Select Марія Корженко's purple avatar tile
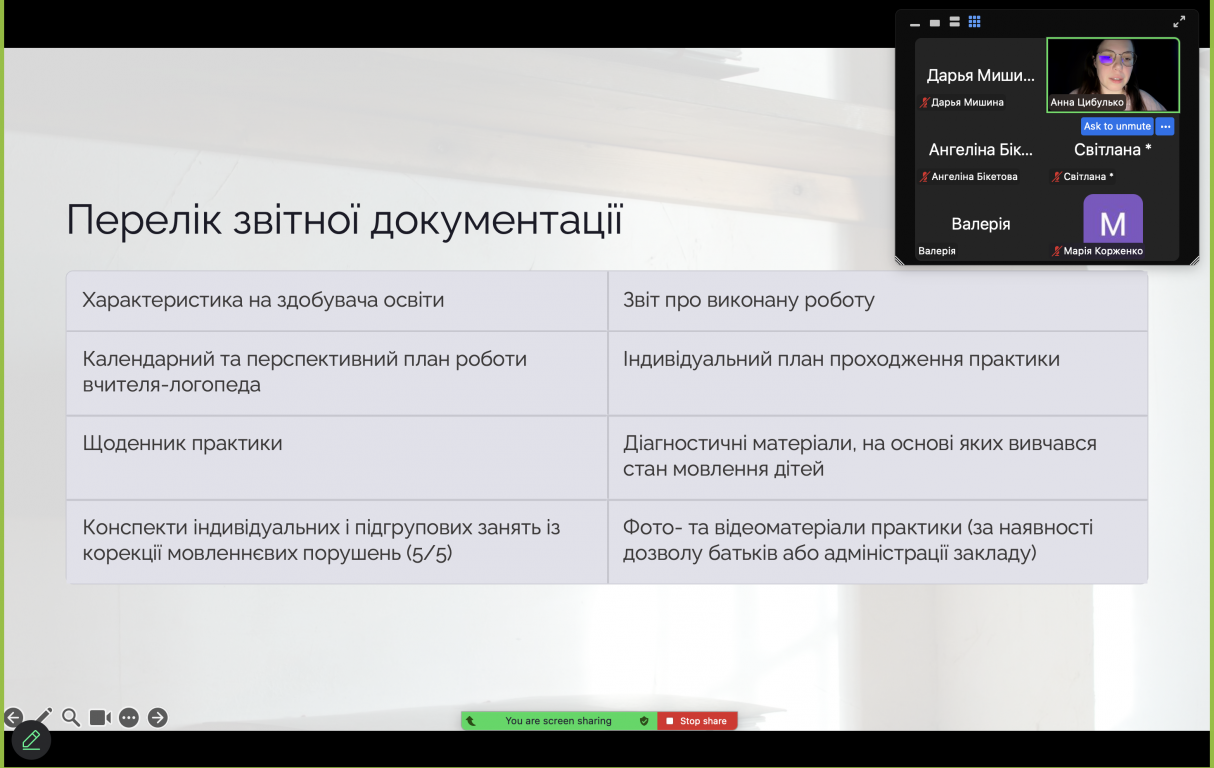The image size is (1214, 768). point(1113,222)
